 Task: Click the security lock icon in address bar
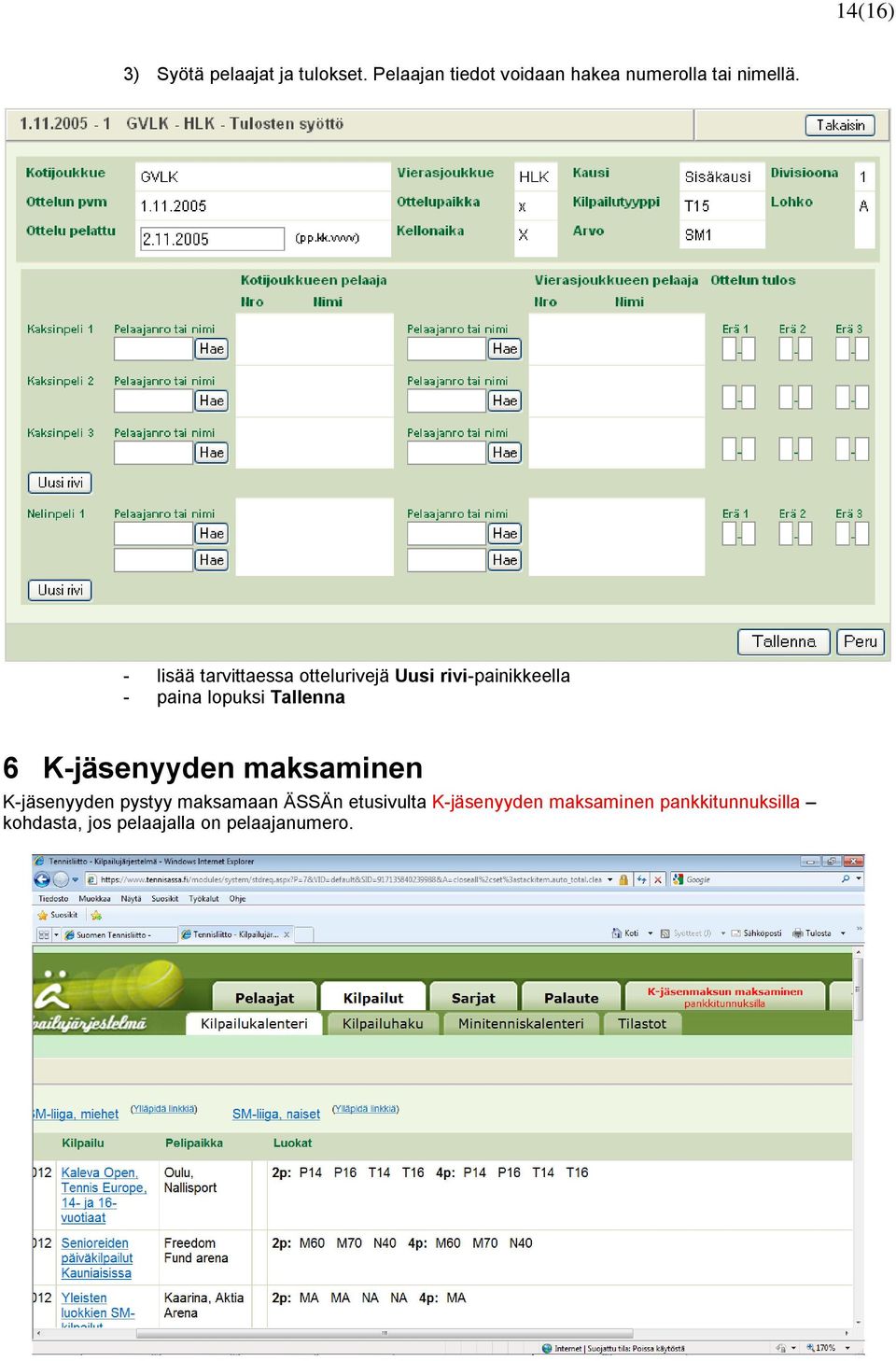622,879
